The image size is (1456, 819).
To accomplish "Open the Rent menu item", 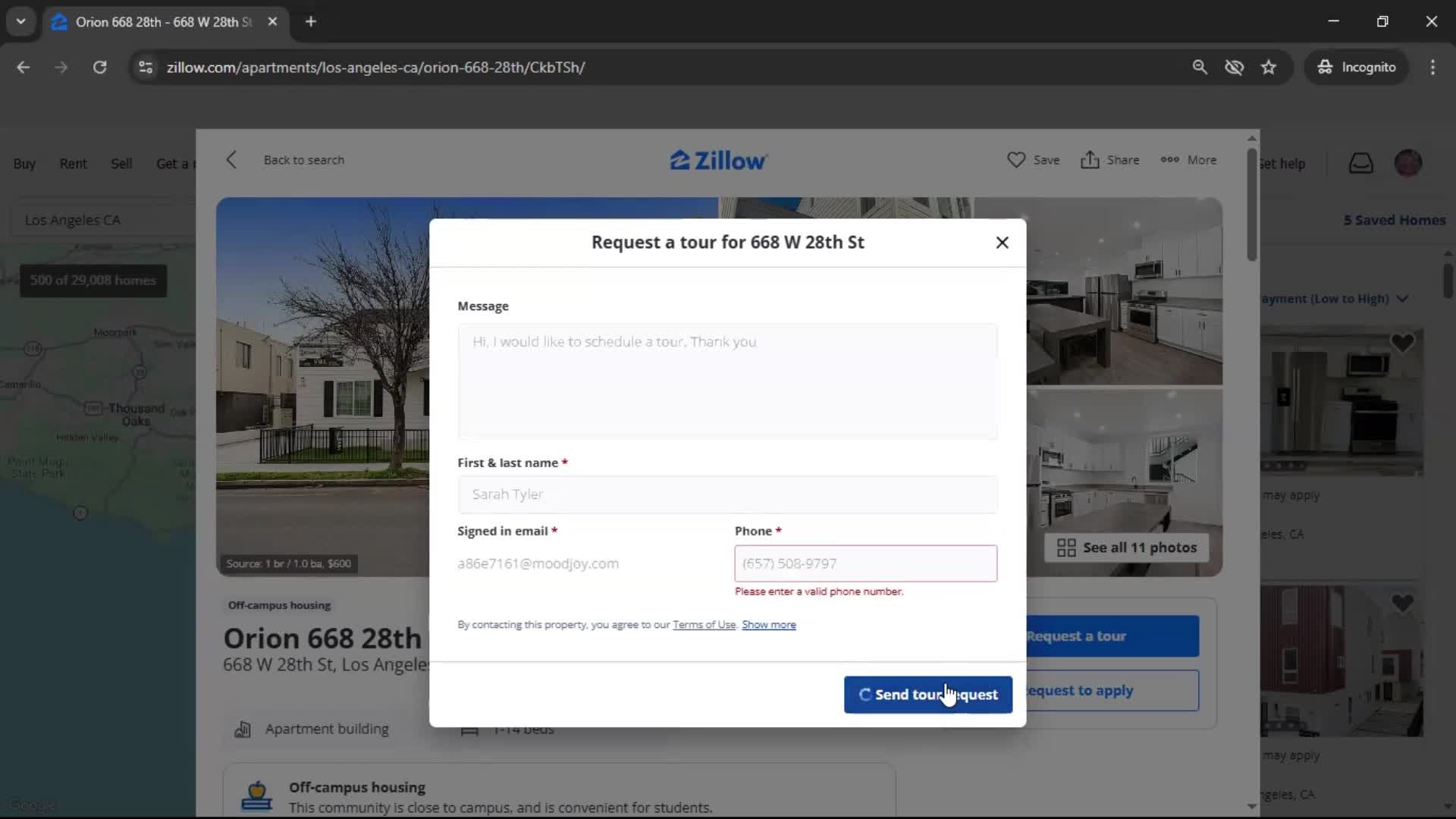I will (73, 164).
